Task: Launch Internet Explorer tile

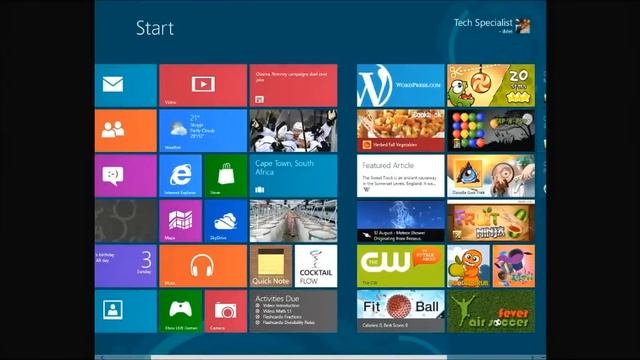Action: tap(180, 176)
